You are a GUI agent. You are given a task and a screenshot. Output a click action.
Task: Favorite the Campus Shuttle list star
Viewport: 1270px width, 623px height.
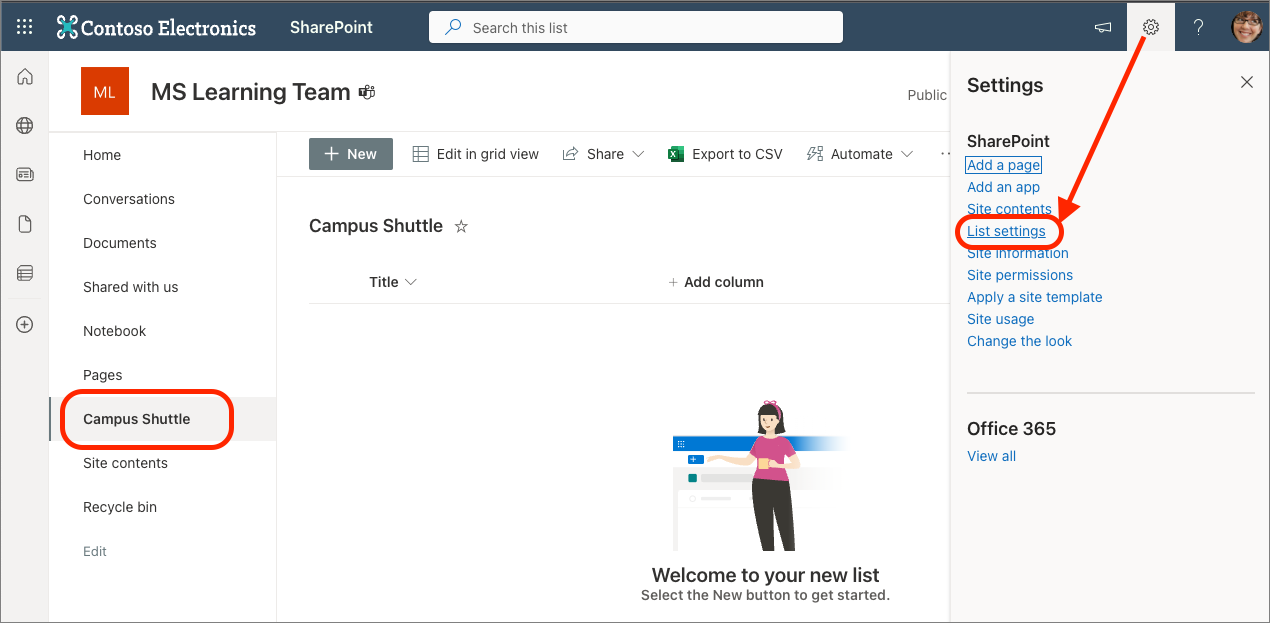tap(461, 227)
